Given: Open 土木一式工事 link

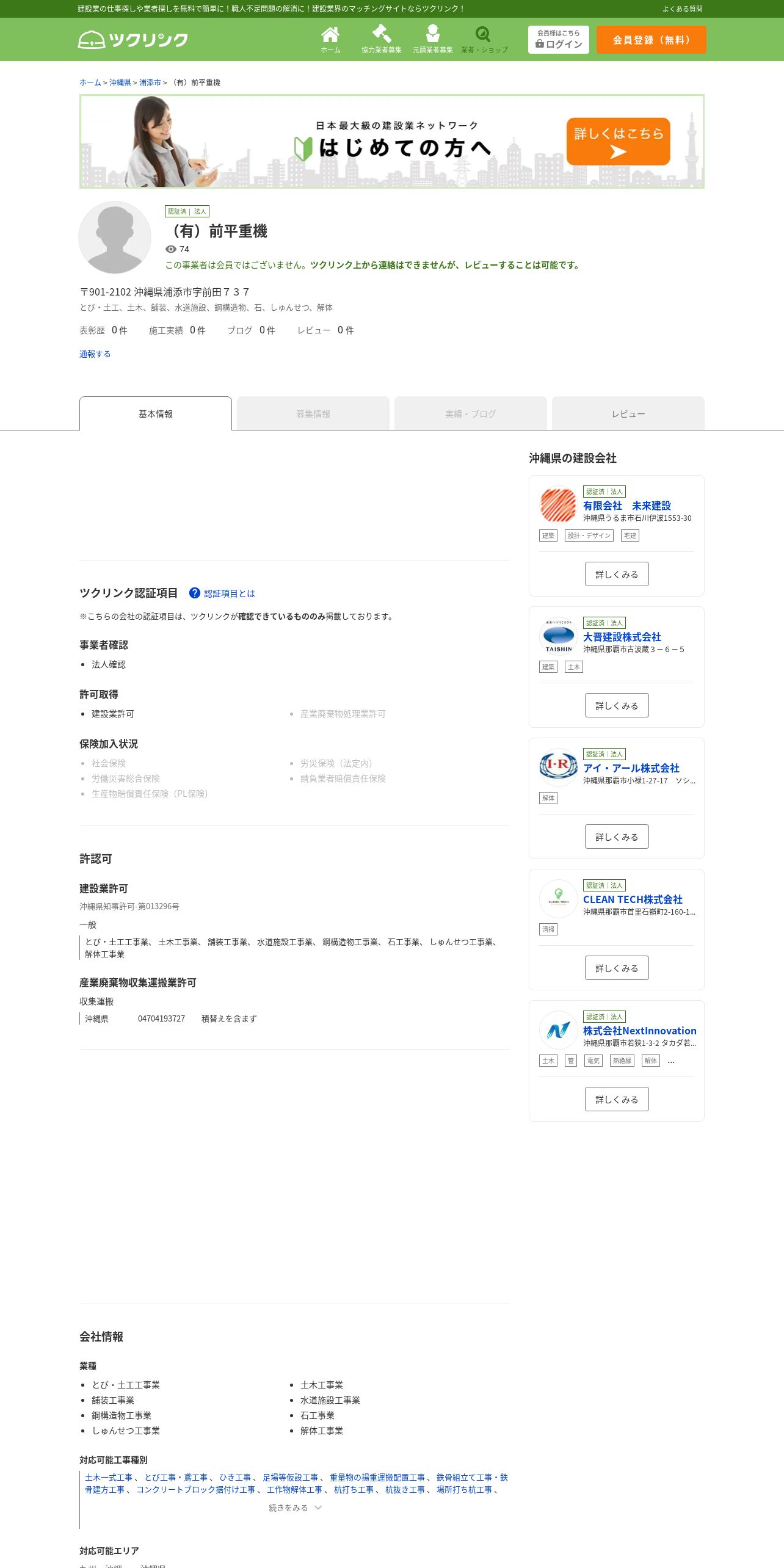Looking at the screenshot, I should click(x=109, y=1478).
